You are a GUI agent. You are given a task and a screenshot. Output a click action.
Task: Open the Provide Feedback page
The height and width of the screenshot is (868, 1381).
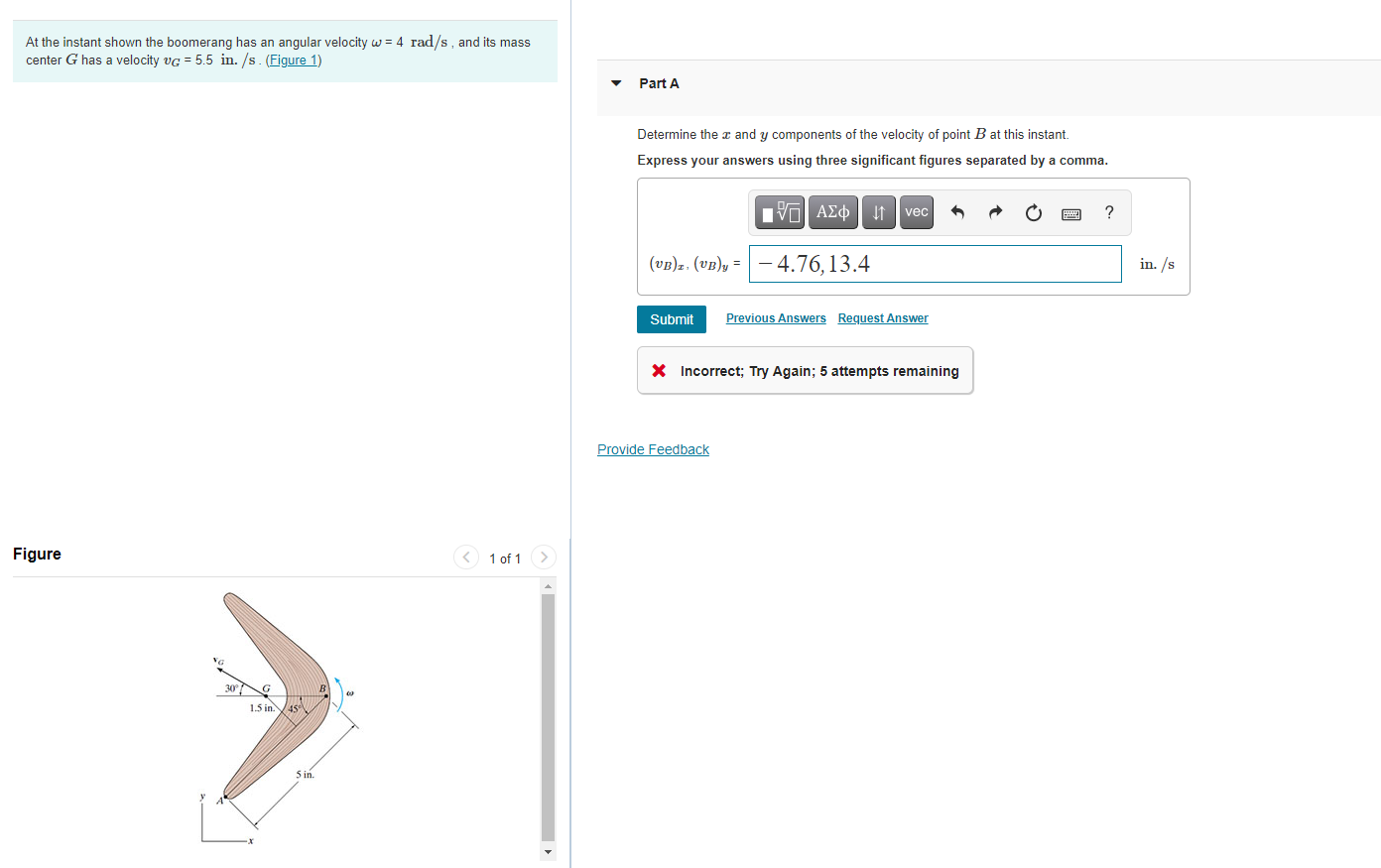(x=653, y=448)
